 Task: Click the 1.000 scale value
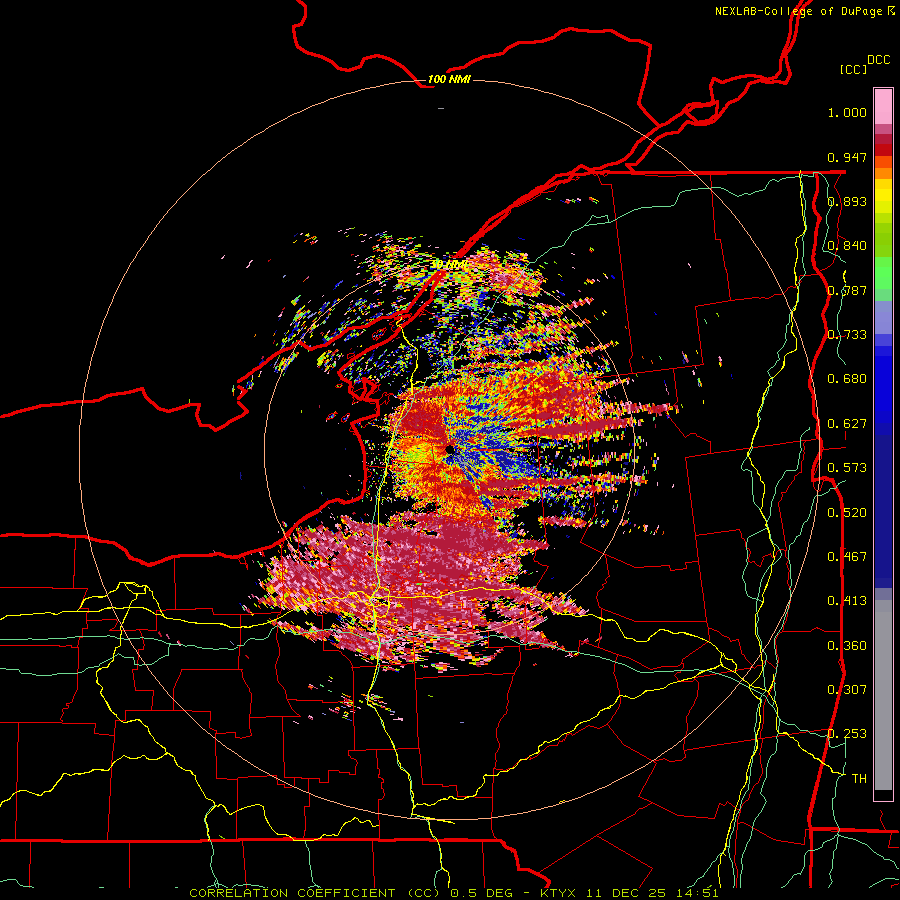847,112
